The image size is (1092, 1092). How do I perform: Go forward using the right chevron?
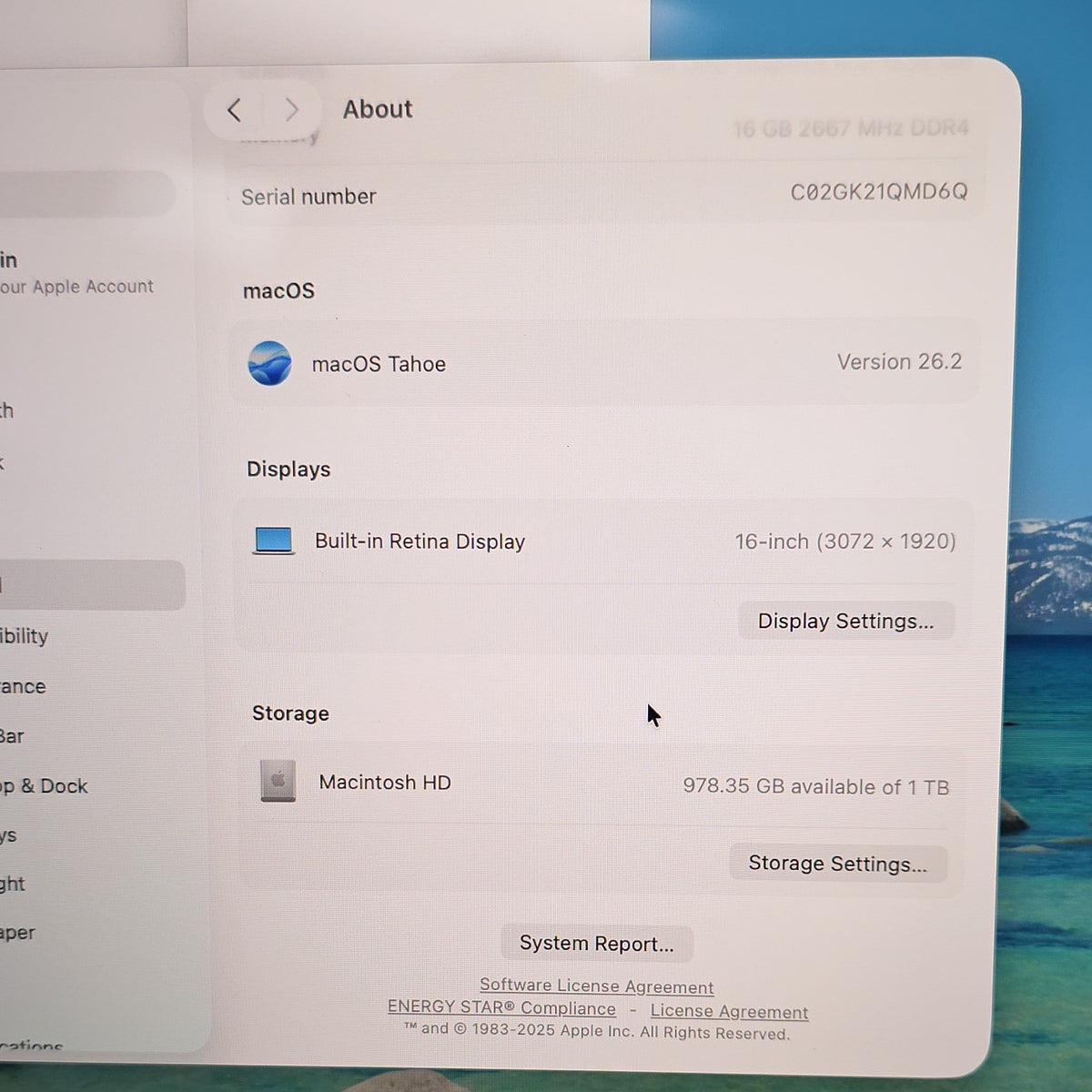tap(291, 110)
